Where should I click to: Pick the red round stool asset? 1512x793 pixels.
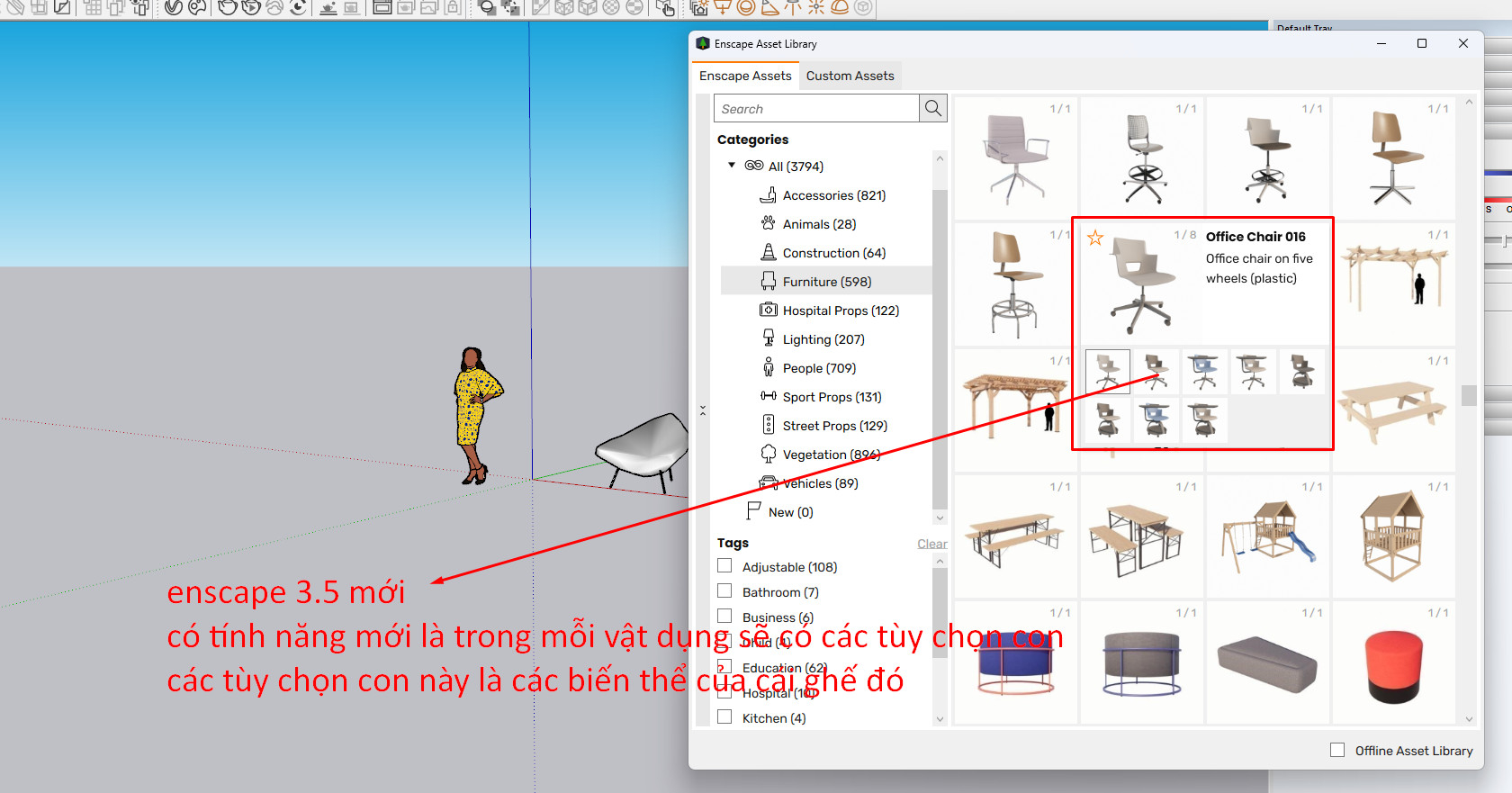[1393, 664]
